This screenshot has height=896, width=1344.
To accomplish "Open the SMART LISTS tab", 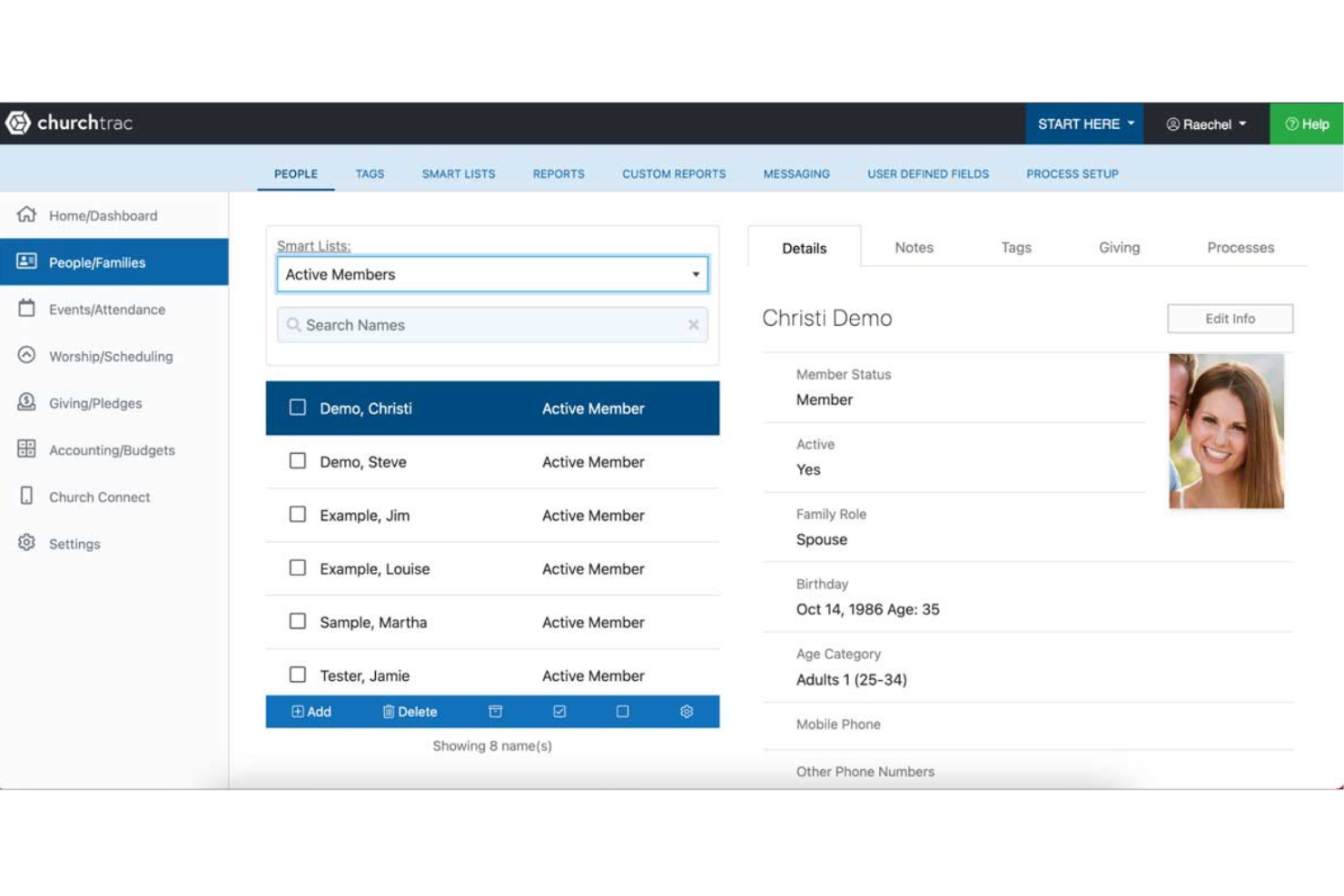I will [459, 173].
